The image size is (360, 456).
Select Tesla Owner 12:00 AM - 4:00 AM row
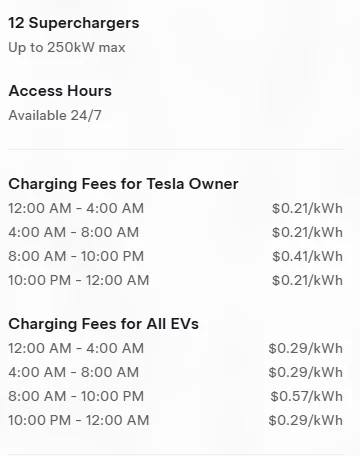tap(176, 208)
